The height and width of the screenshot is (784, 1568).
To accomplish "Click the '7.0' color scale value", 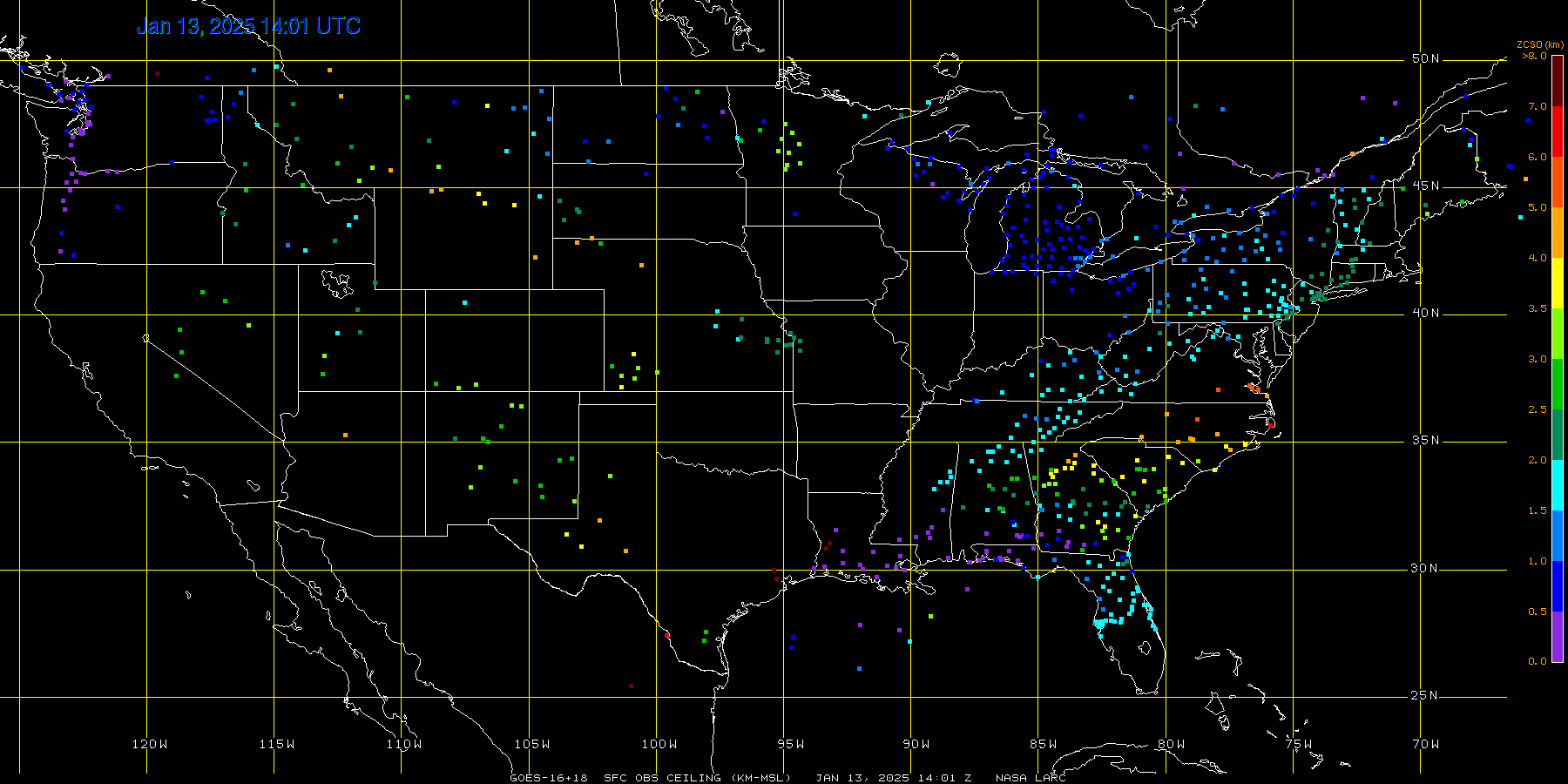I will (1538, 106).
